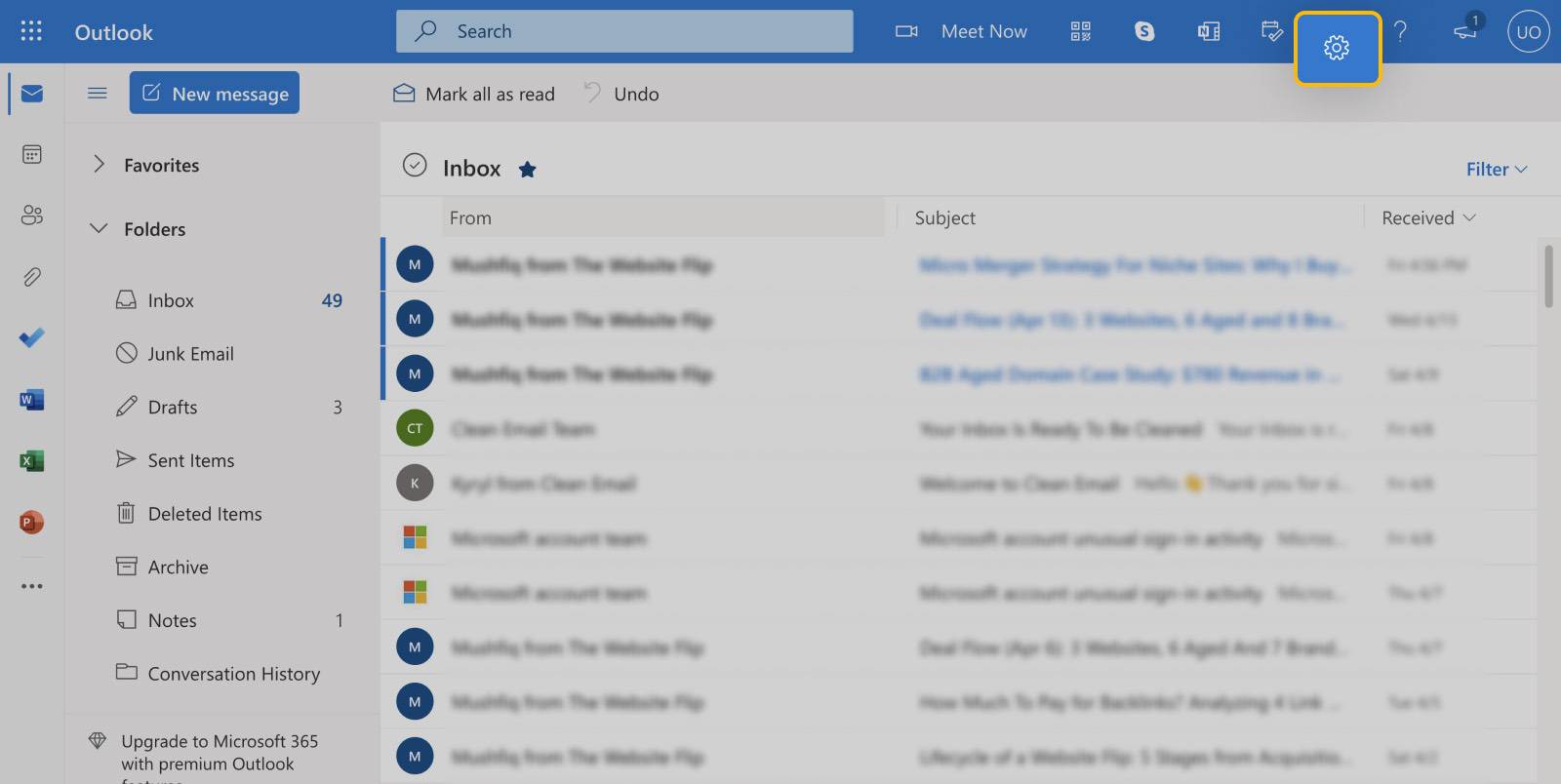
Task: Collapse the Folders section
Action: [99, 229]
